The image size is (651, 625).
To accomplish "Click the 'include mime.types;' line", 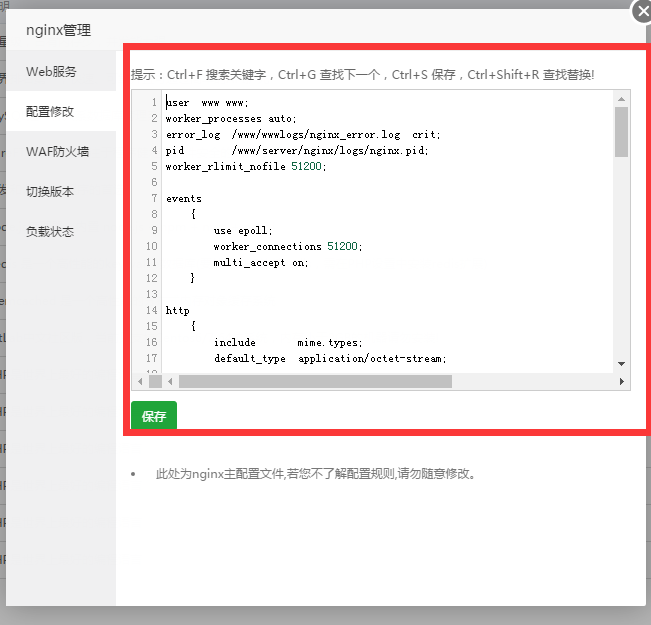I will [x=288, y=342].
